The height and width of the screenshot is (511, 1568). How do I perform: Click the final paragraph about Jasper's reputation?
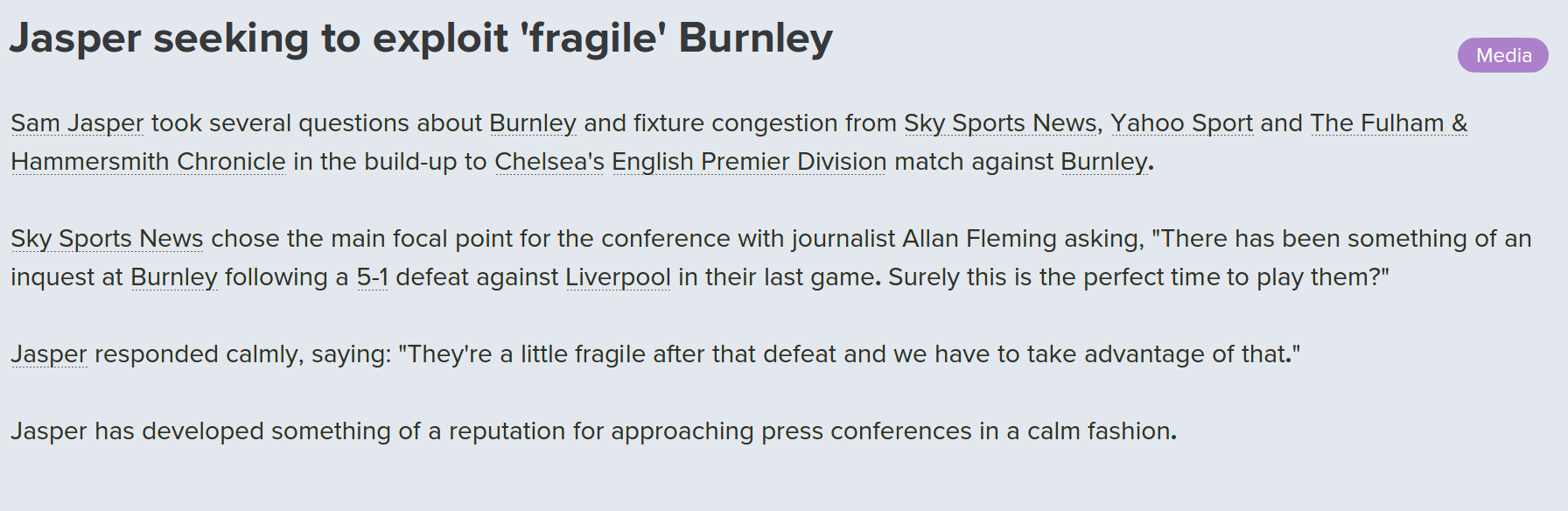click(x=593, y=431)
